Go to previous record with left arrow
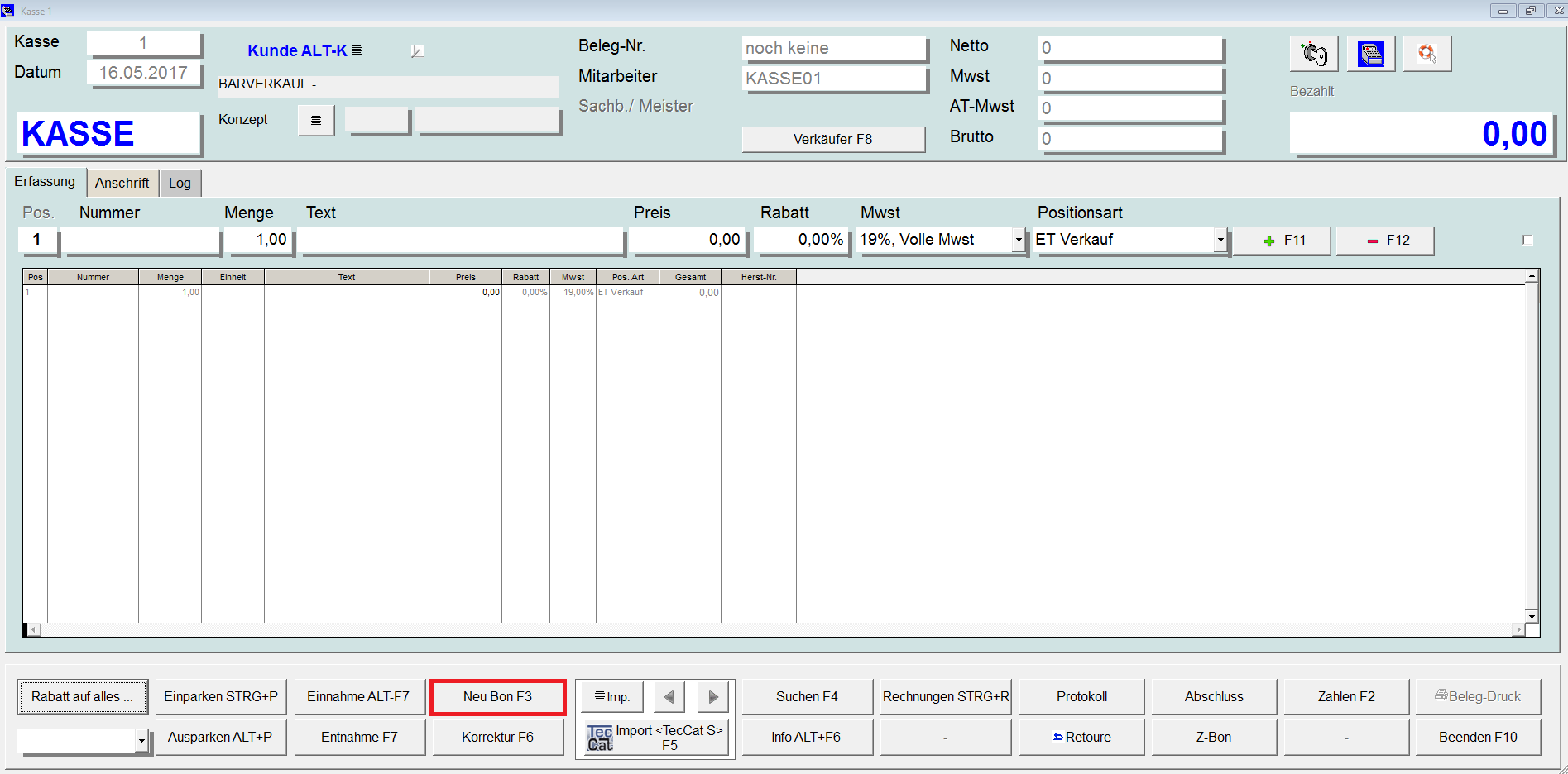The image size is (1568, 774). coord(669,697)
